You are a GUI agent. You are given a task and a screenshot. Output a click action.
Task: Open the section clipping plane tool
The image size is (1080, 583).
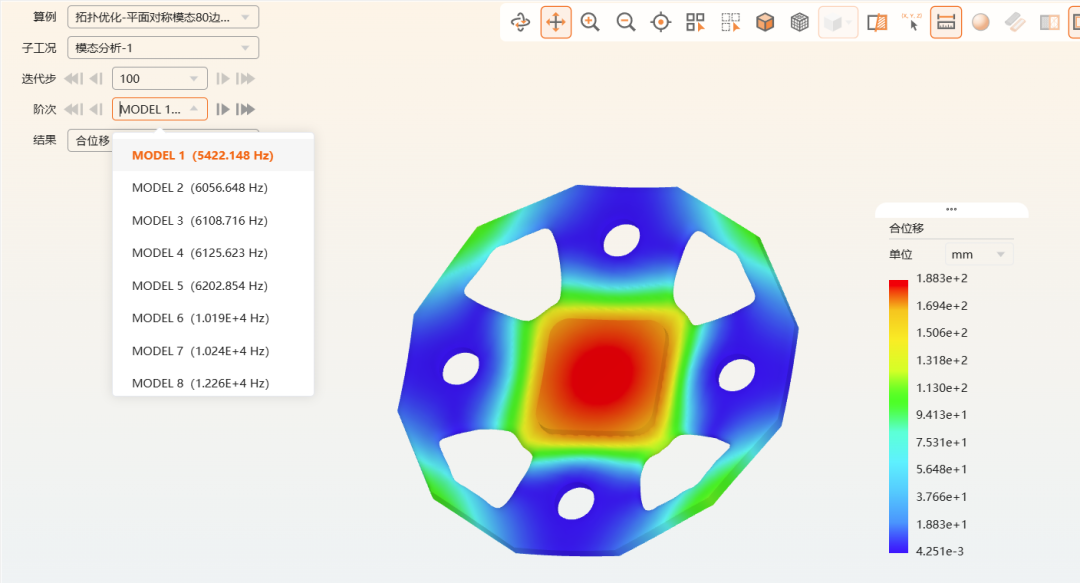tap(877, 22)
